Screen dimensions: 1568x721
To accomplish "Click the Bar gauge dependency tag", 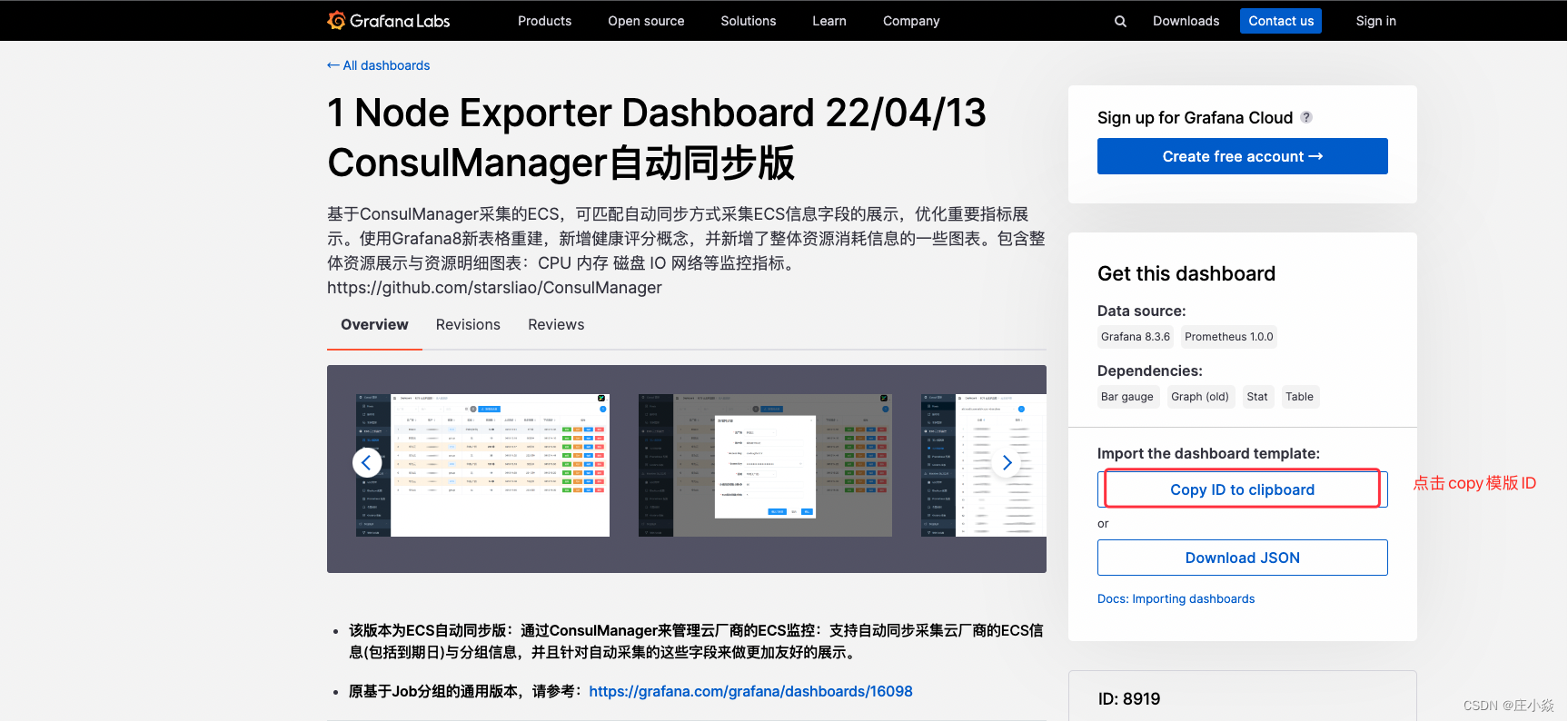I will [x=1127, y=397].
